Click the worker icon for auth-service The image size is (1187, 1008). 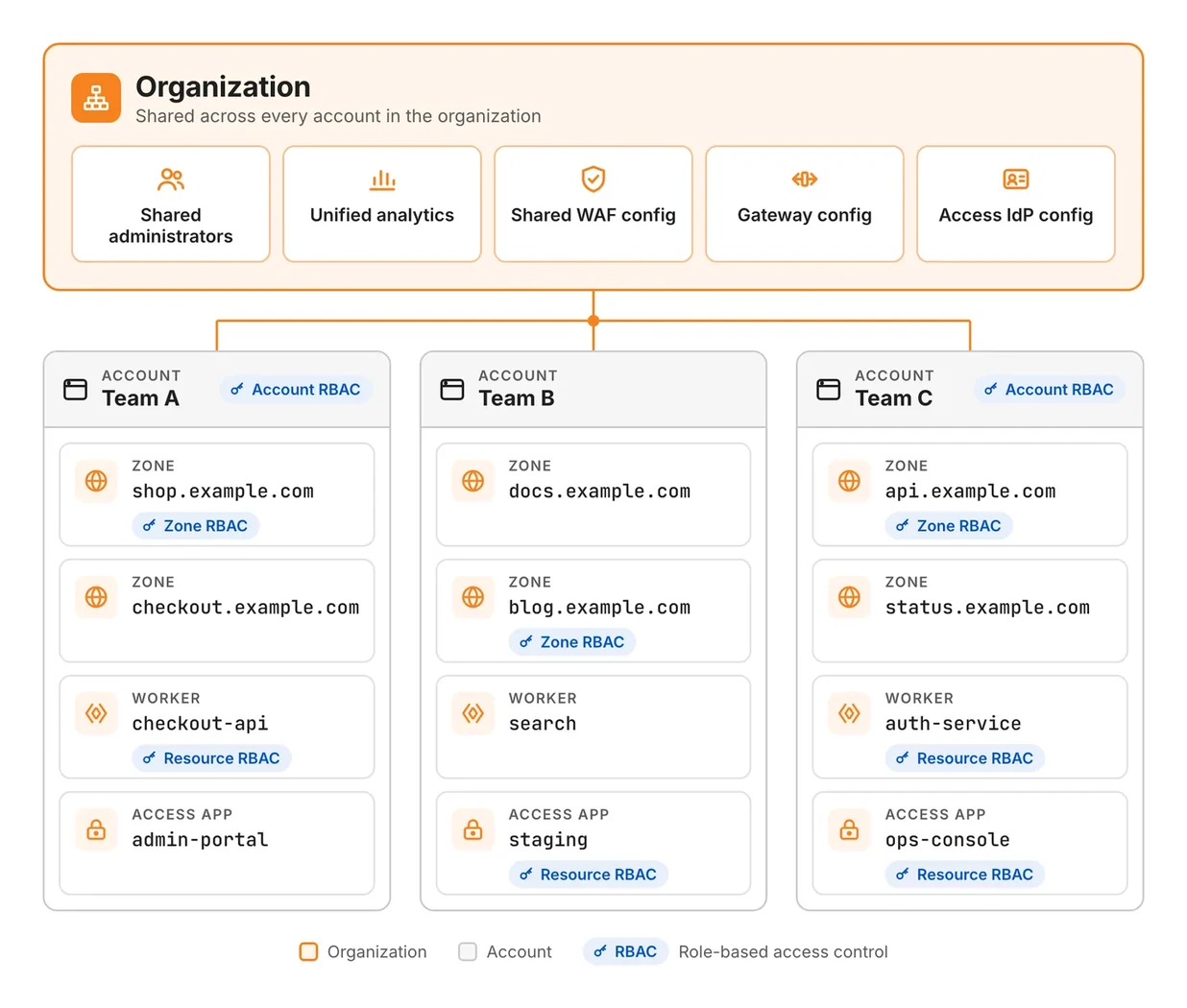tap(850, 712)
